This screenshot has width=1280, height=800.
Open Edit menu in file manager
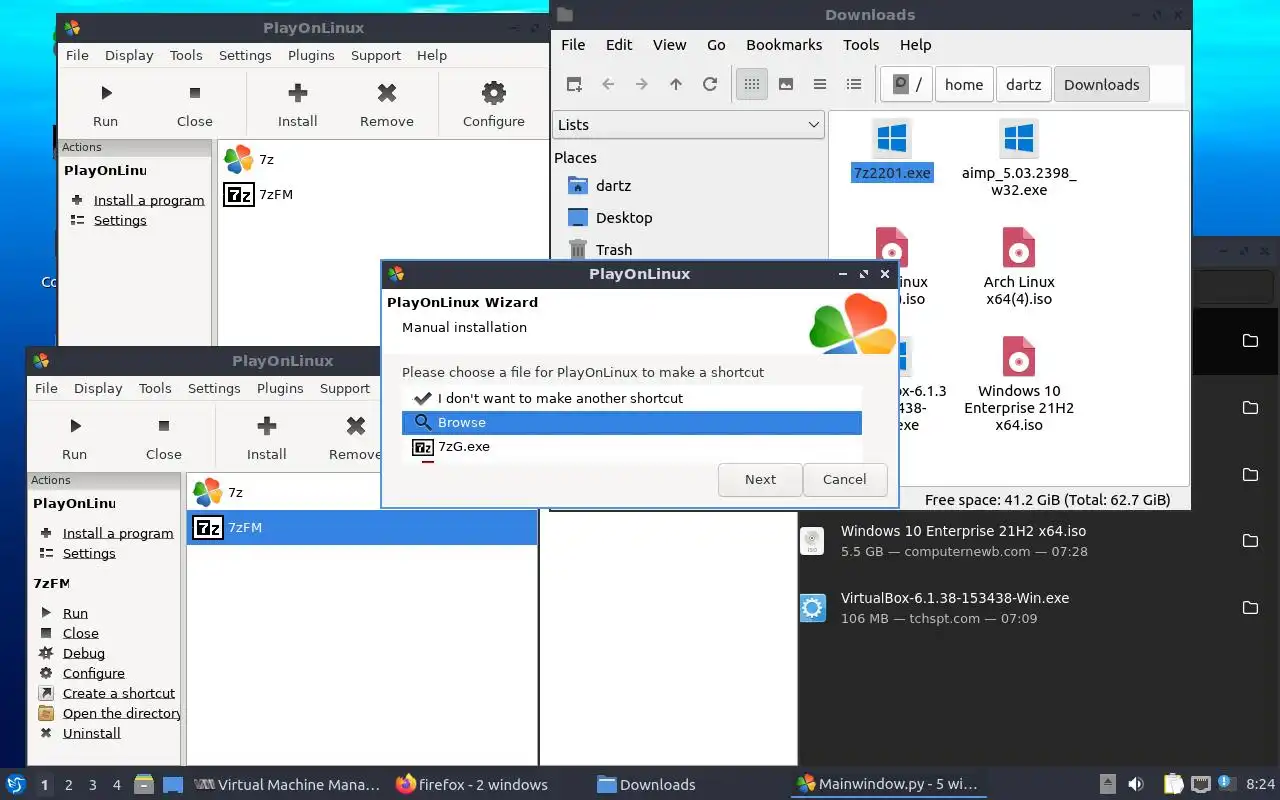coord(619,45)
